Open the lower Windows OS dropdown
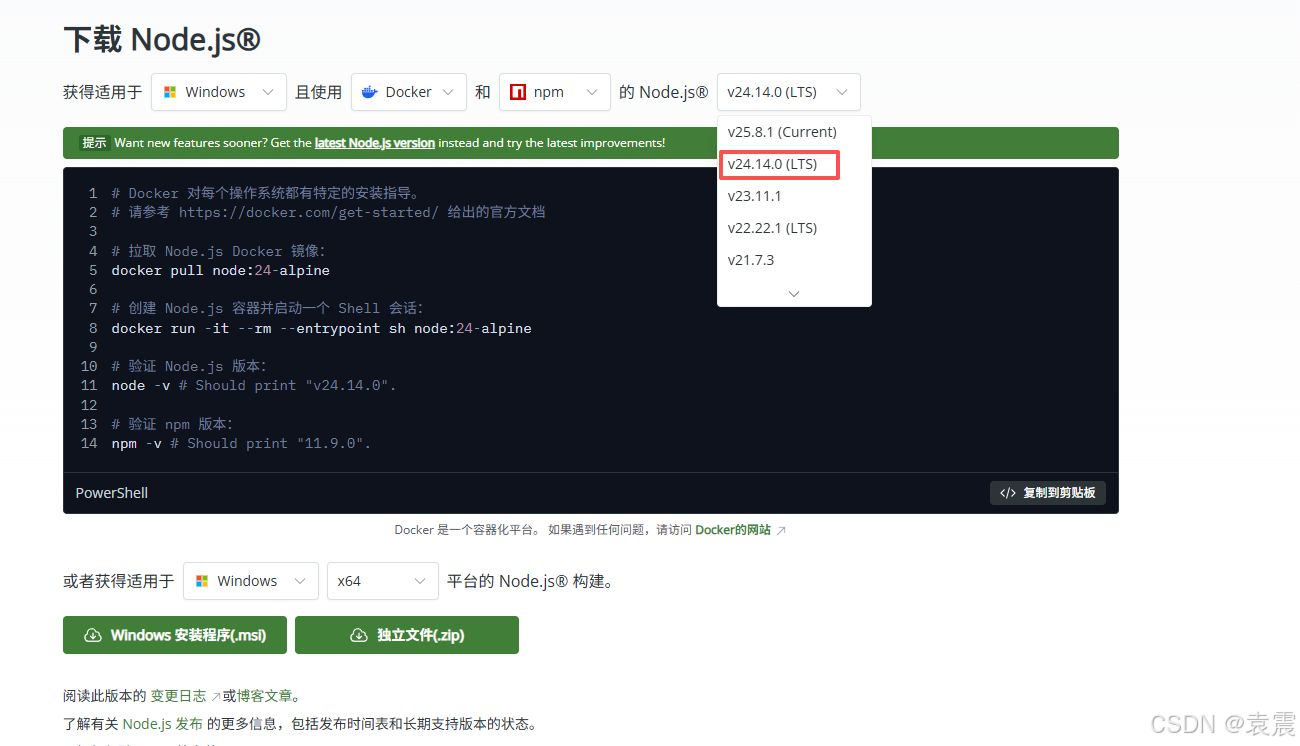This screenshot has width=1300, height=746. [x=251, y=581]
